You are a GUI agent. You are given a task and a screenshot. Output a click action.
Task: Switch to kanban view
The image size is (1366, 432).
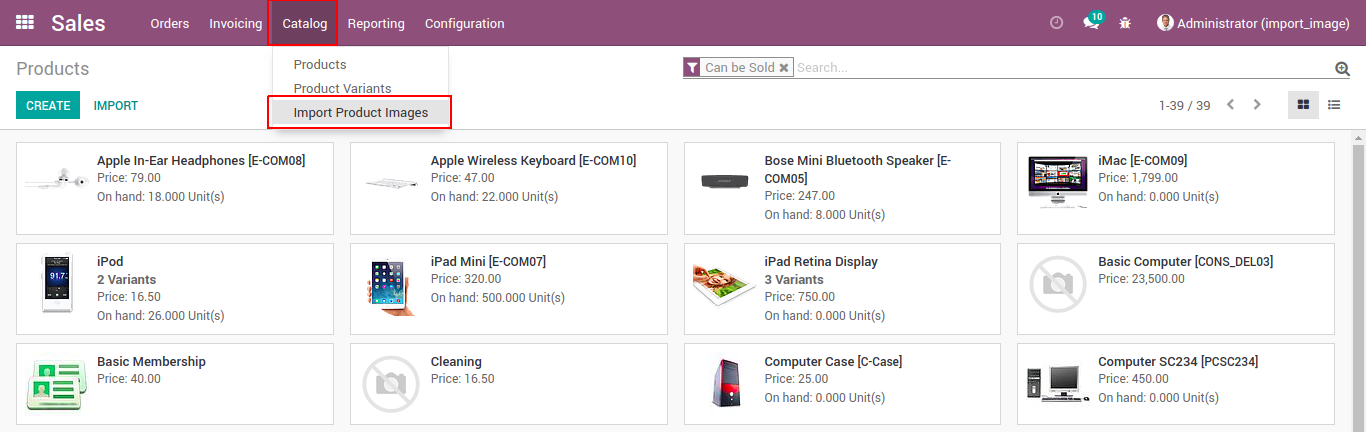[1303, 105]
